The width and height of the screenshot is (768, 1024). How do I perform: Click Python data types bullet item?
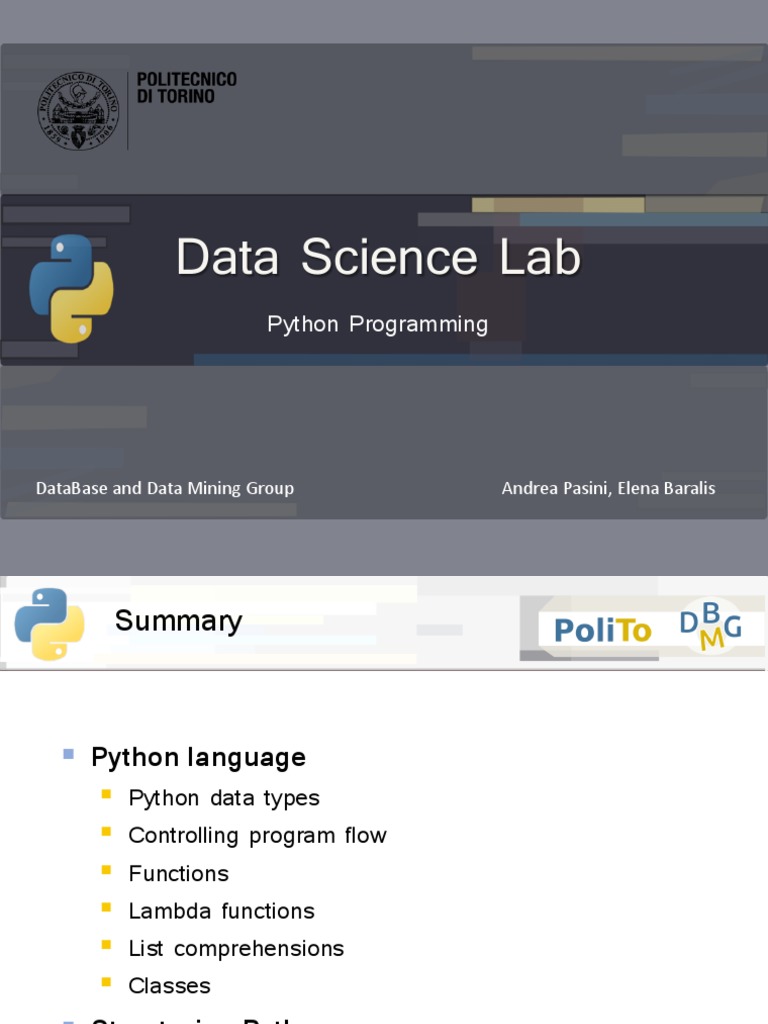224,798
